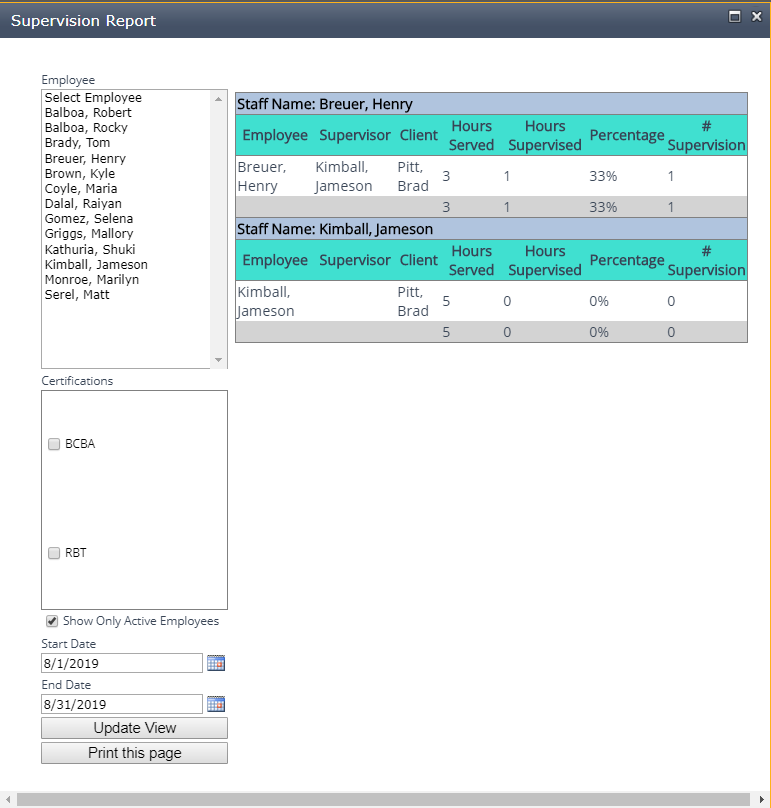Click the horizontal scrollbar left arrow
Screen dimensions: 771x808
8,799
